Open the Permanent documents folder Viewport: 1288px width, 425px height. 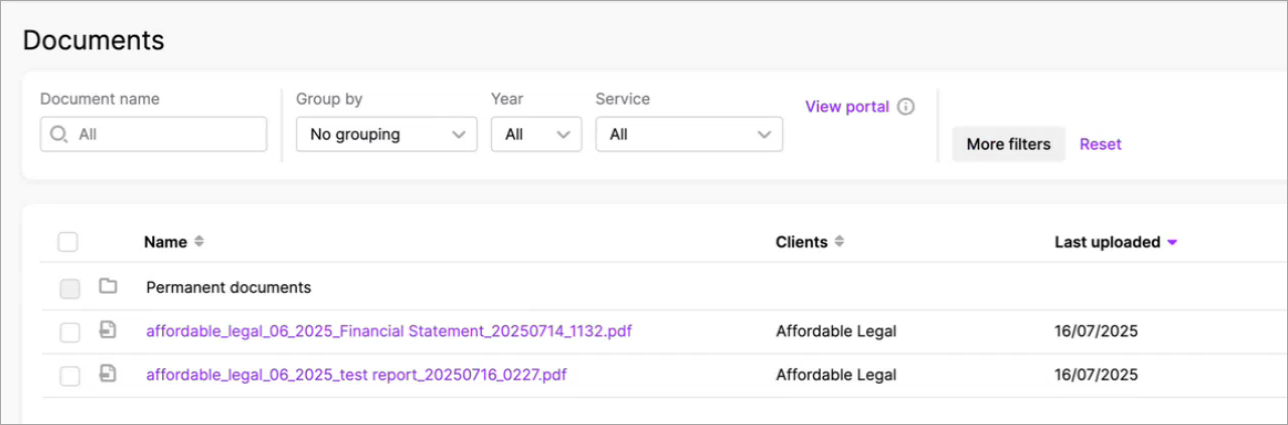(228, 288)
